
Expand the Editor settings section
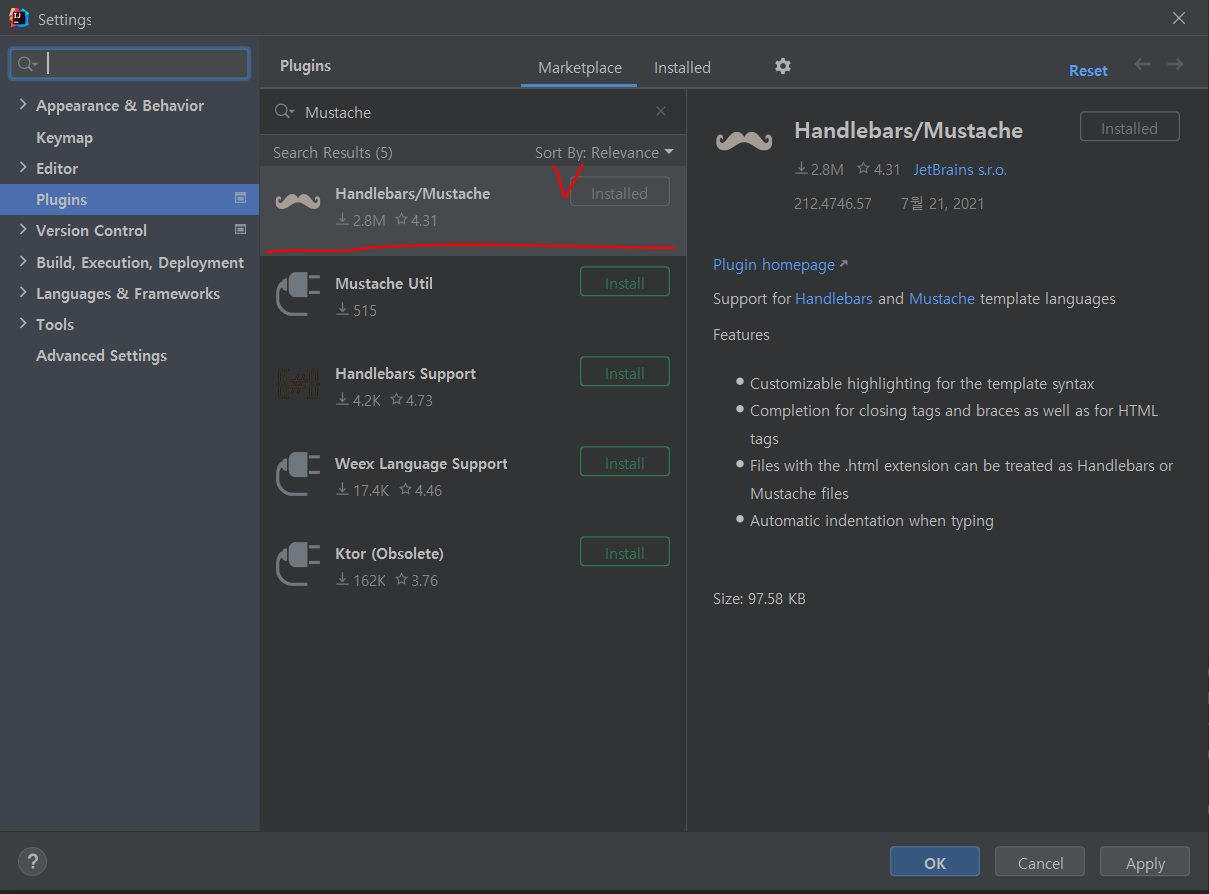tap(24, 168)
